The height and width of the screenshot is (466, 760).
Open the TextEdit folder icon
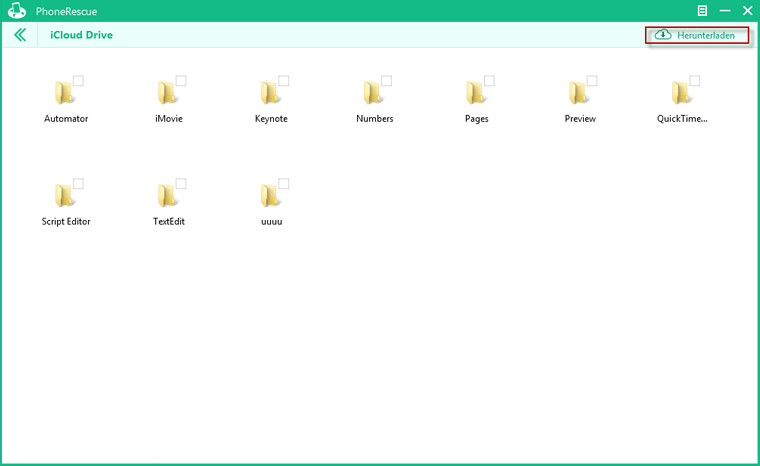(x=167, y=195)
